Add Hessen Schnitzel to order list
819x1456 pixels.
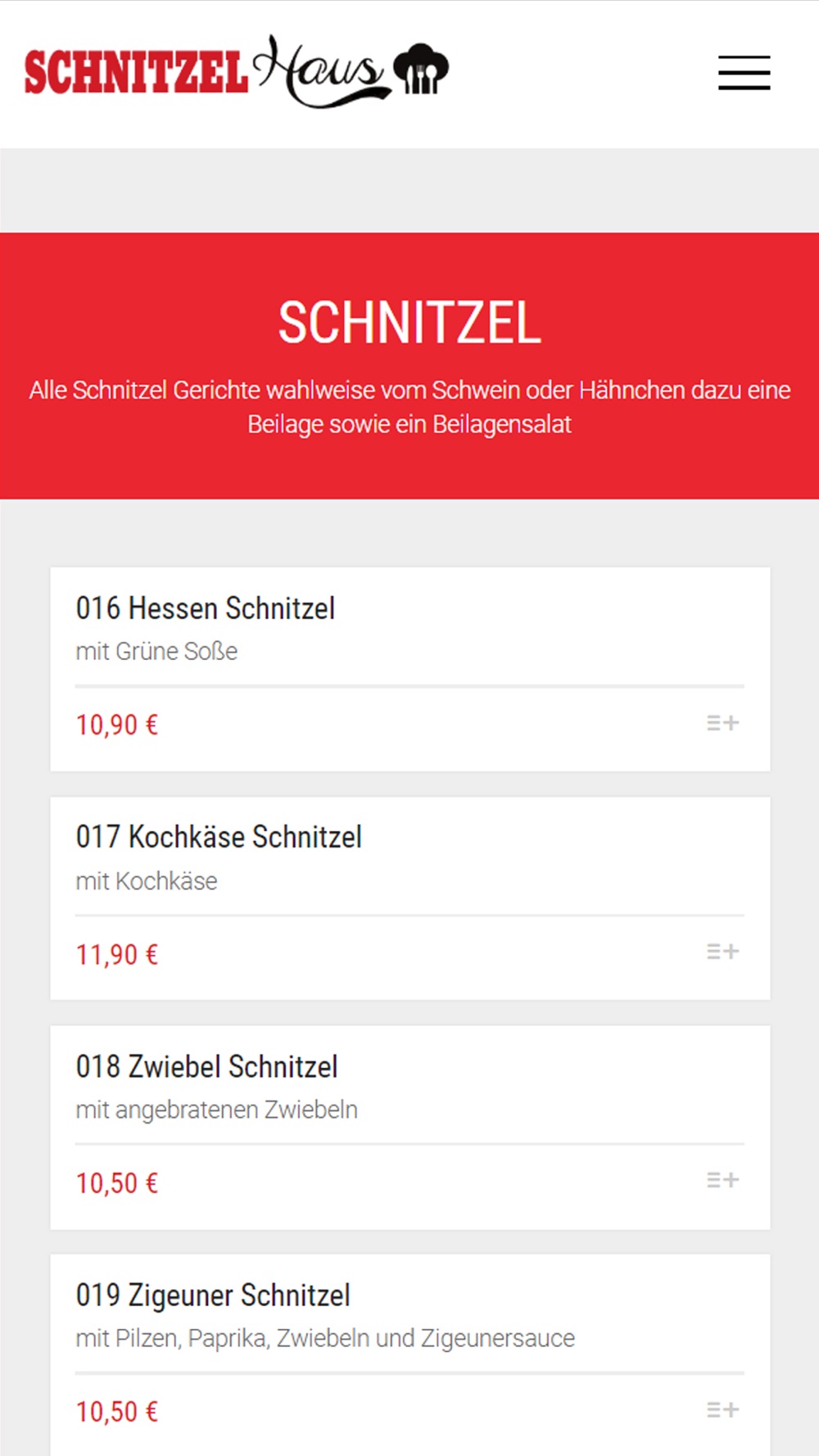[722, 723]
